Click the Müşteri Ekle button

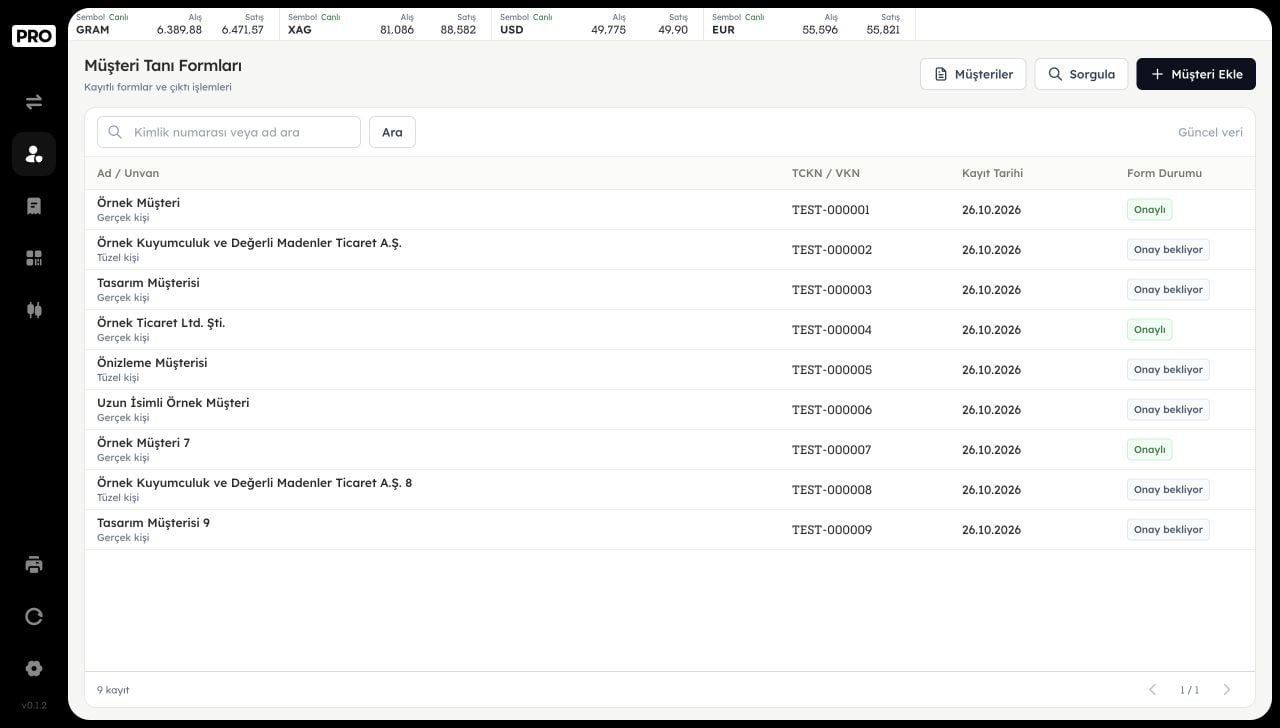pyautogui.click(x=1196, y=74)
